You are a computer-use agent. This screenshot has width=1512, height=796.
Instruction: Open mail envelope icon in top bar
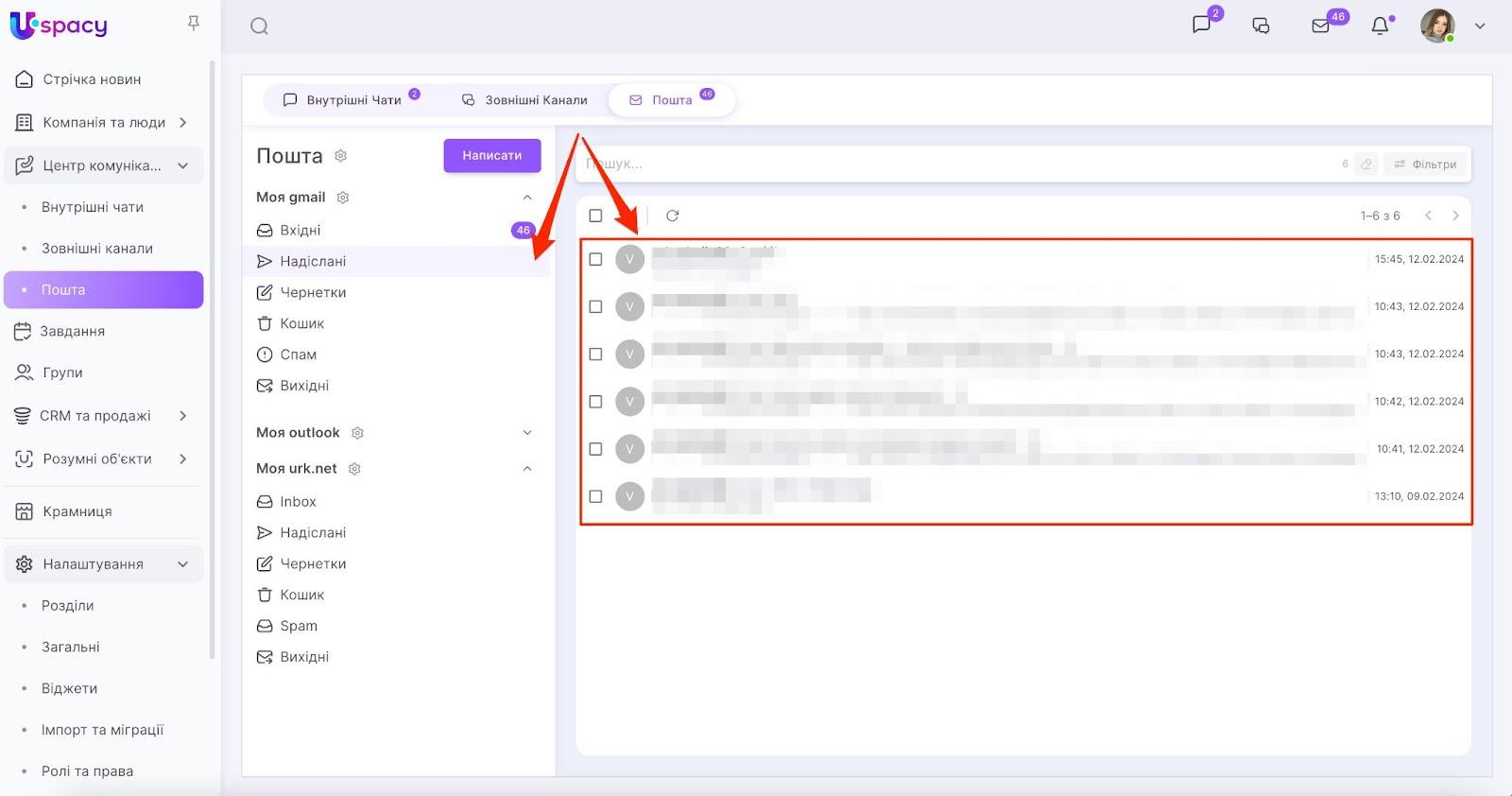coord(1321,26)
